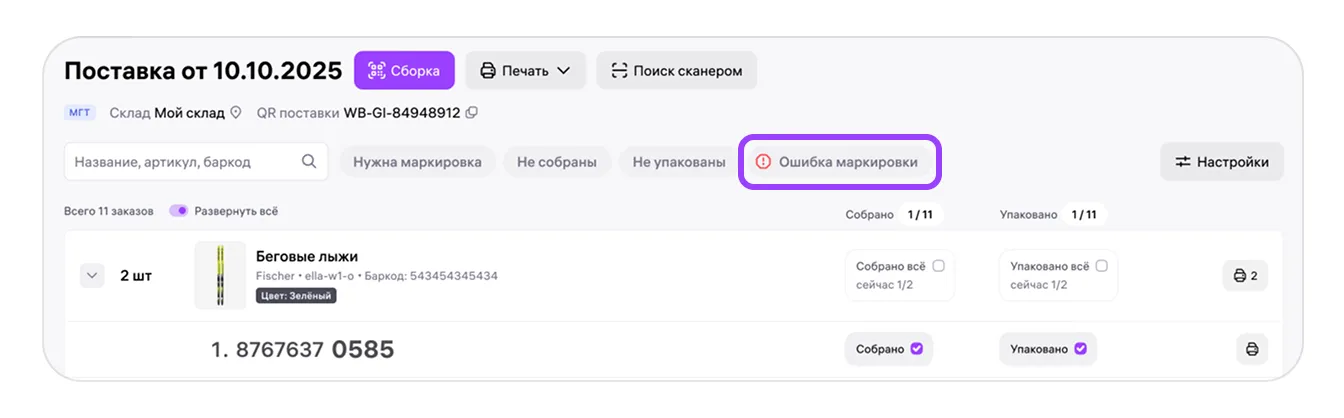
Task: Click the МГТ badge
Action: 81,113
